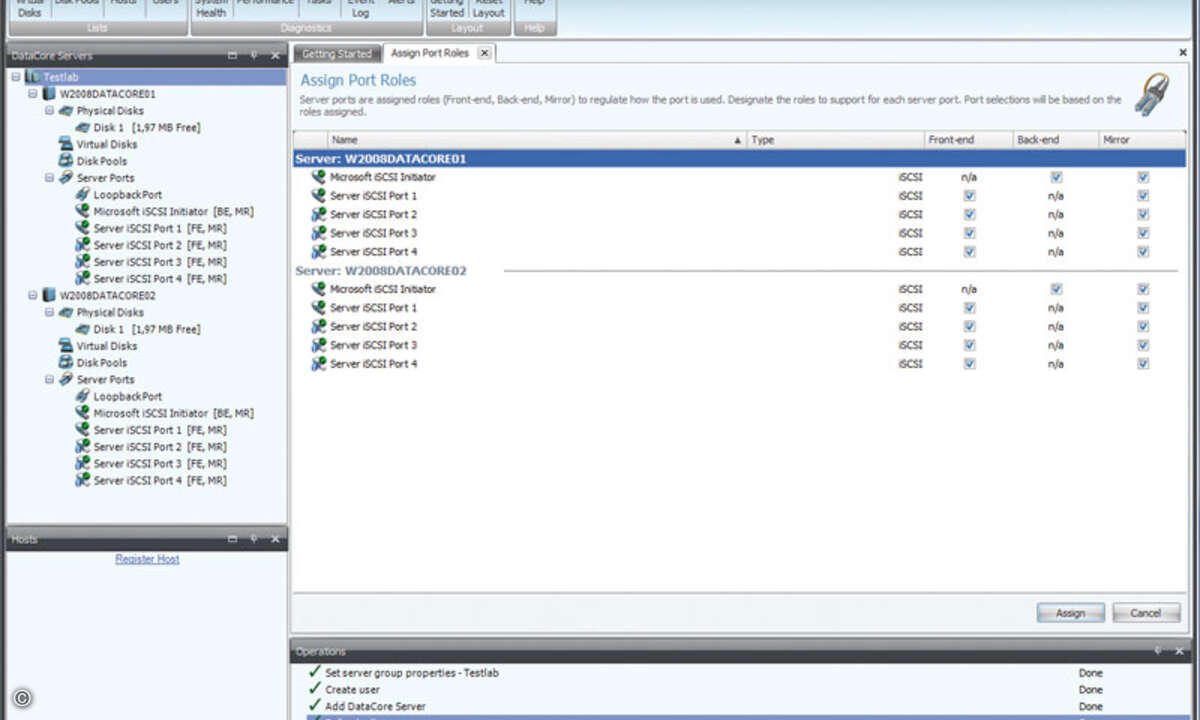The width and height of the screenshot is (1200, 720).
Task: Select LoopbackPort under W2008DATACORE02 in tree
Action: [128, 397]
